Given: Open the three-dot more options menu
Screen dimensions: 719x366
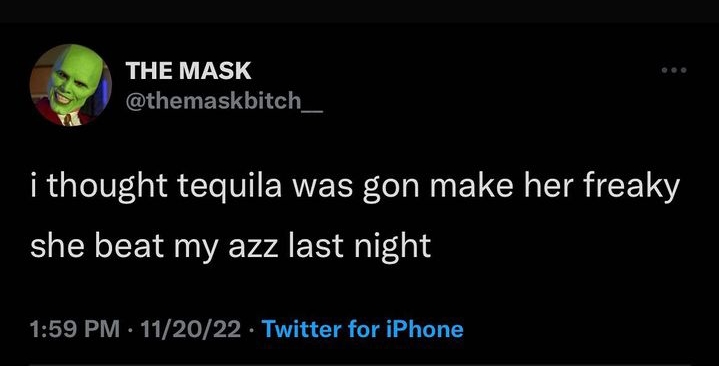Looking at the screenshot, I should tap(674, 70).
